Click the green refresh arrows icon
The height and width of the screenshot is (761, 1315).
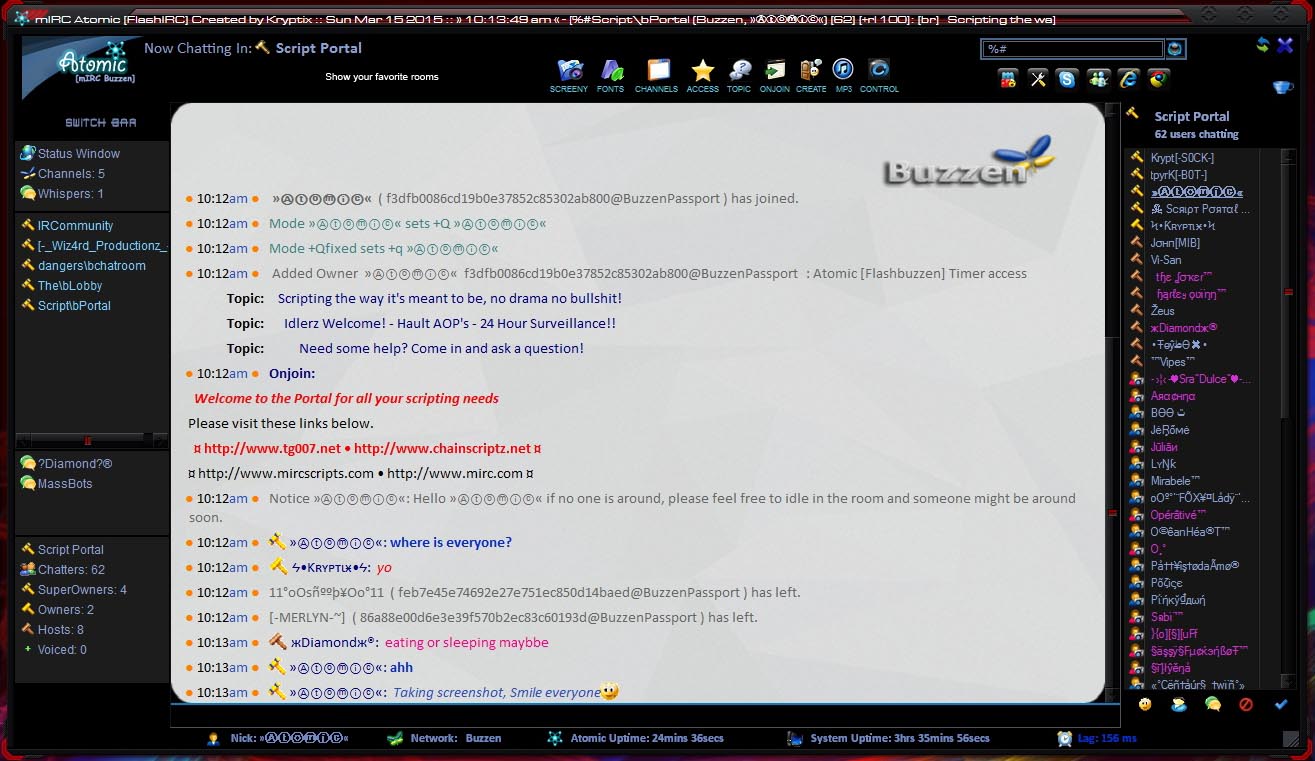(x=1263, y=45)
